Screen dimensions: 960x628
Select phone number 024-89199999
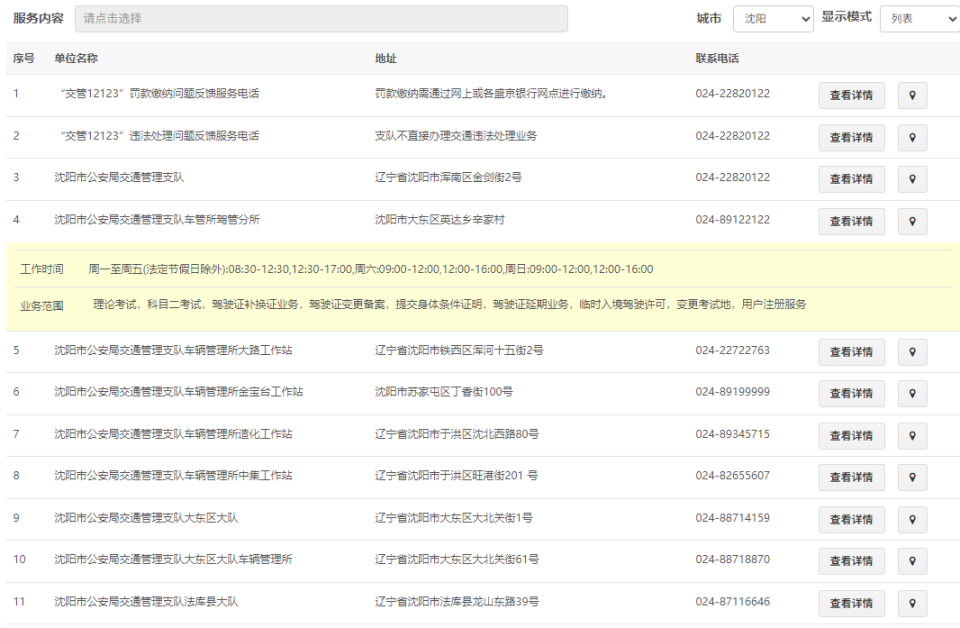tap(732, 392)
